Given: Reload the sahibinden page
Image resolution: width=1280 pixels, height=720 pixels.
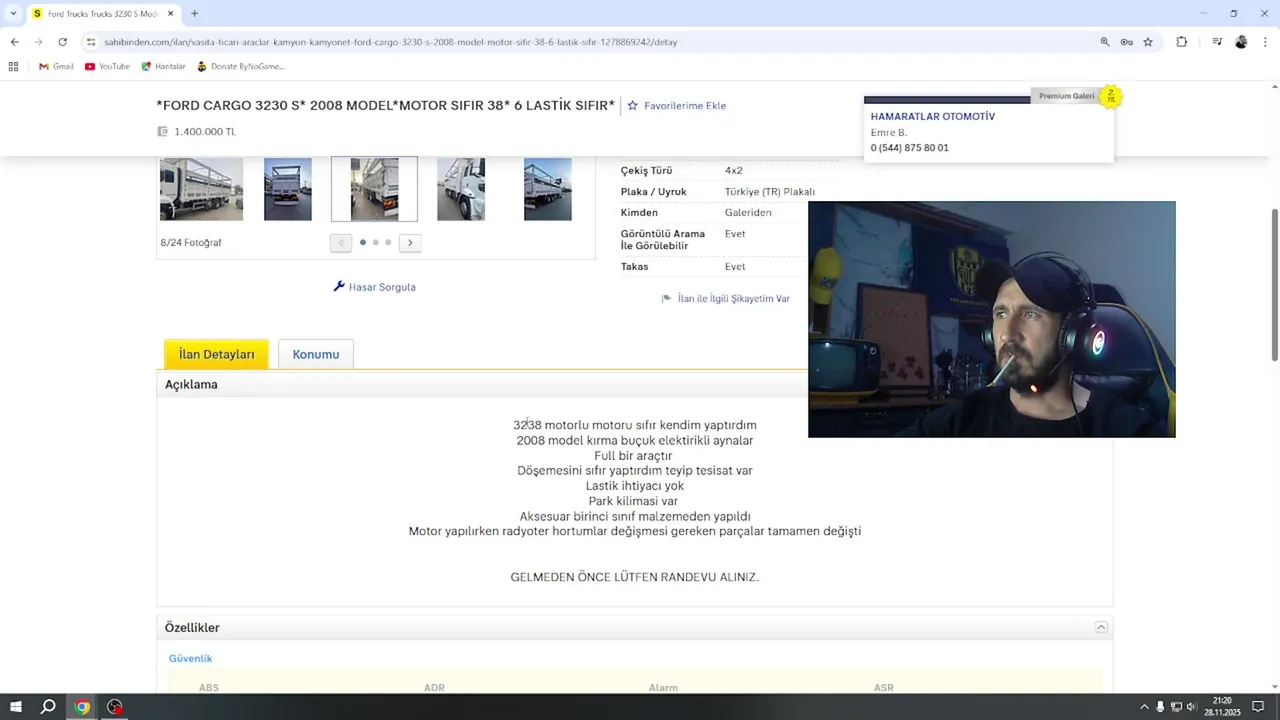Looking at the screenshot, I should pyautogui.click(x=62, y=42).
